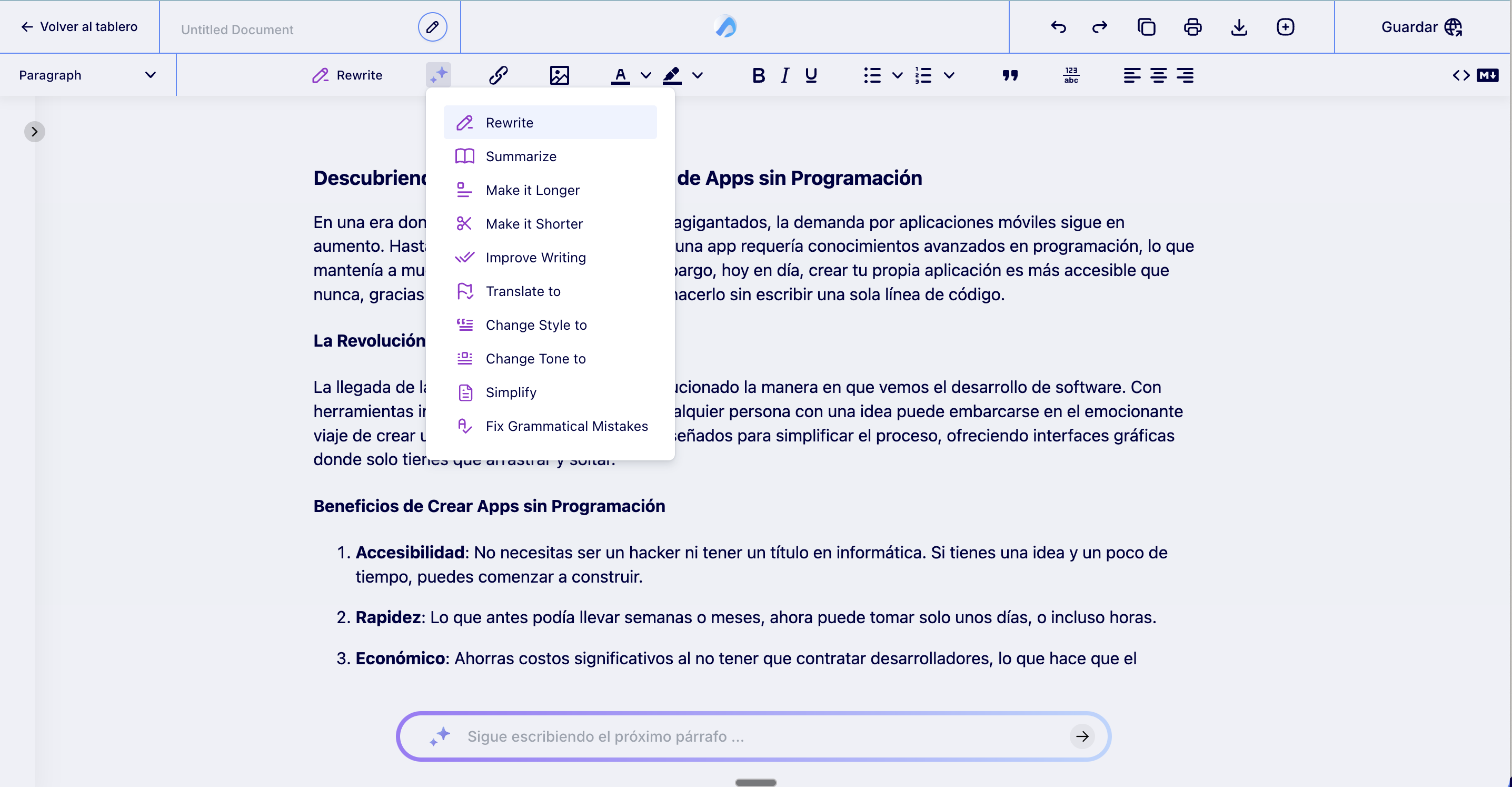The width and height of the screenshot is (1512, 787).
Task: Choose Fix Grammatical Mistakes menu option
Action: (x=566, y=426)
